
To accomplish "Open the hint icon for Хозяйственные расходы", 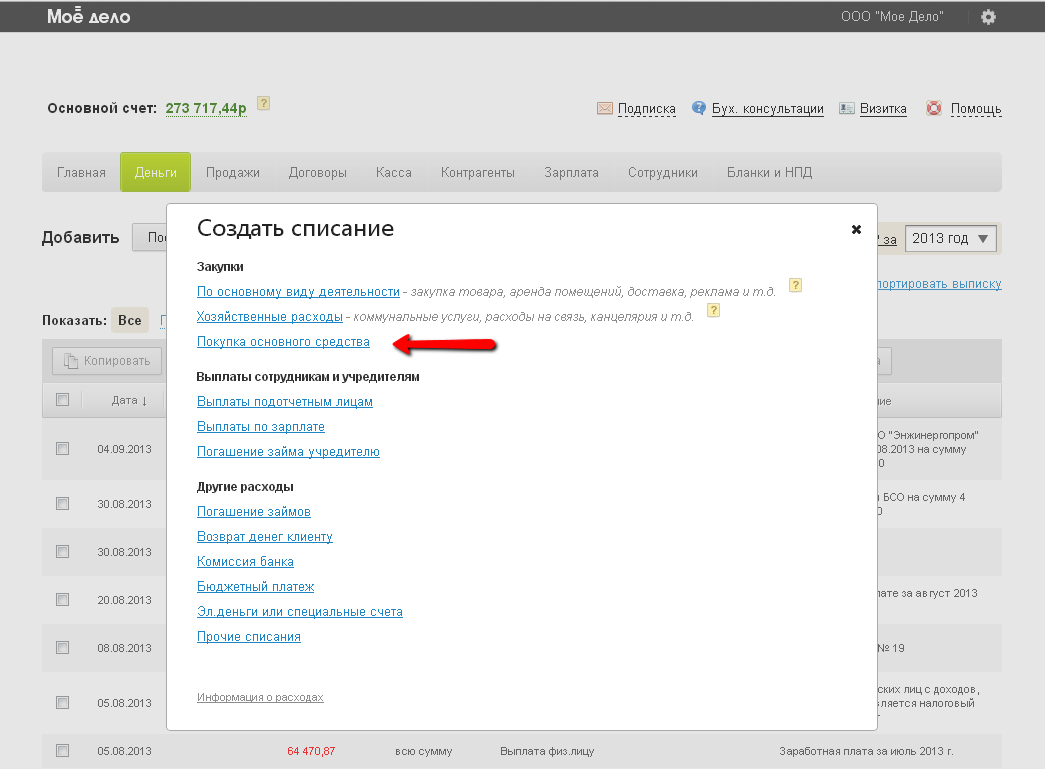I will tap(713, 310).
